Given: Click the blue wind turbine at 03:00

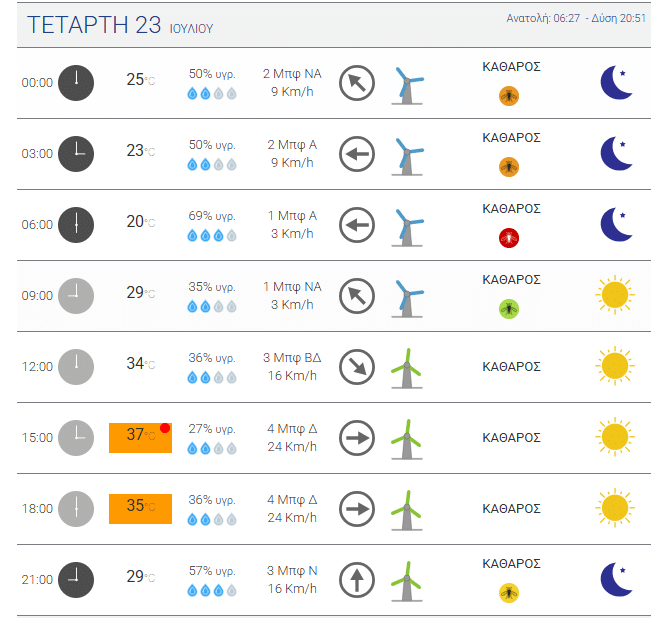Looking at the screenshot, I should pos(407,156).
